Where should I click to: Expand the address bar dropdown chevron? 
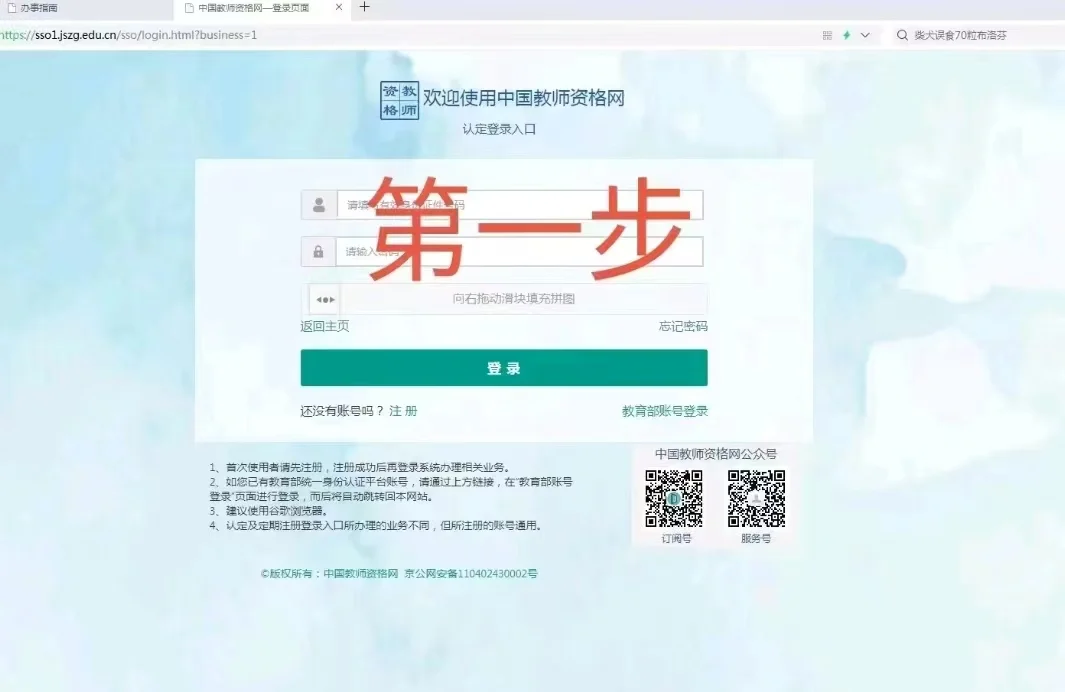click(x=865, y=35)
